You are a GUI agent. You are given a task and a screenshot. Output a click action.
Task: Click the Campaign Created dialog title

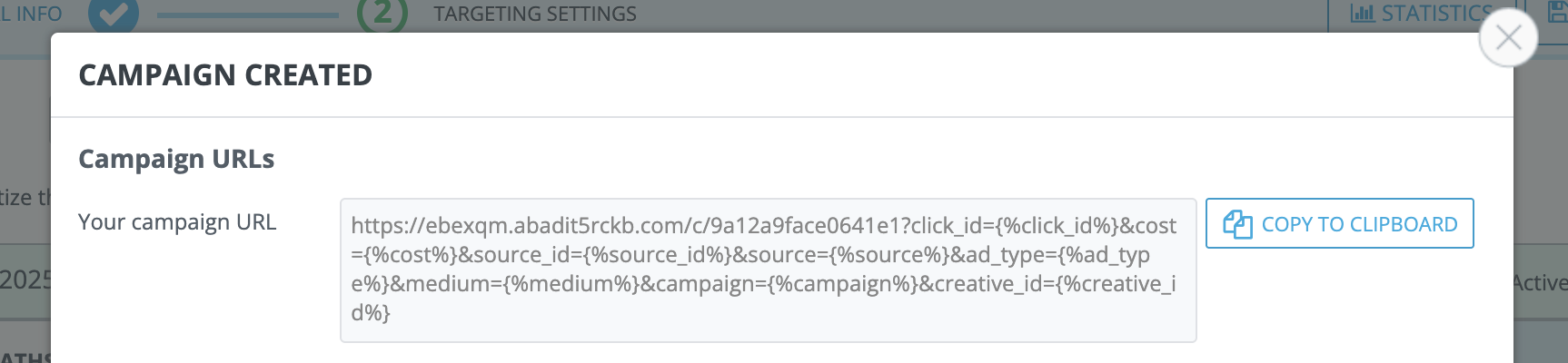coord(225,75)
